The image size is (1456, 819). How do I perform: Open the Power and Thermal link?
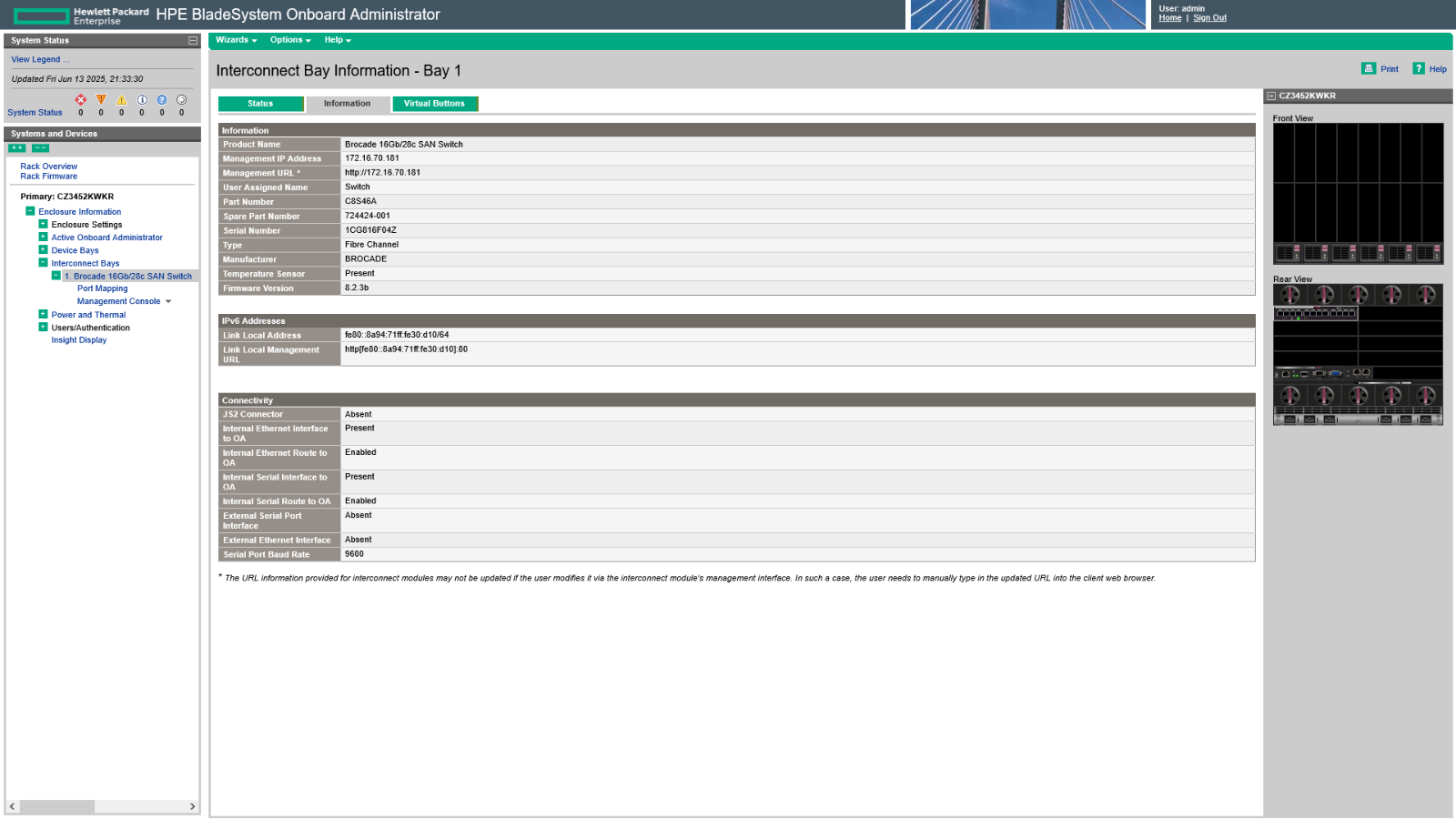click(88, 315)
